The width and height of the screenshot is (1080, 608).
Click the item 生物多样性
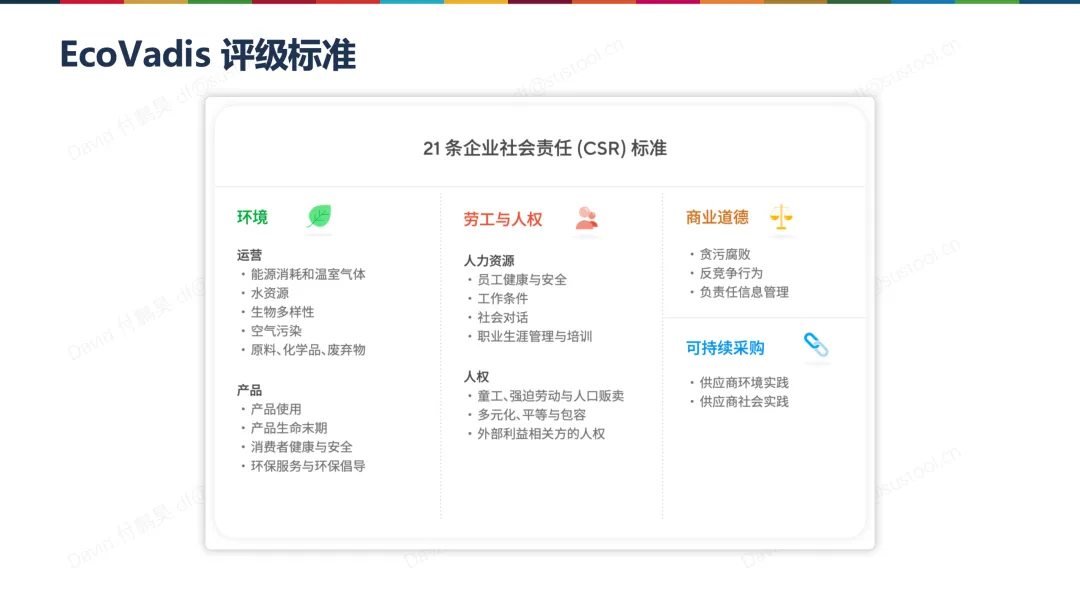pyautogui.click(x=282, y=312)
